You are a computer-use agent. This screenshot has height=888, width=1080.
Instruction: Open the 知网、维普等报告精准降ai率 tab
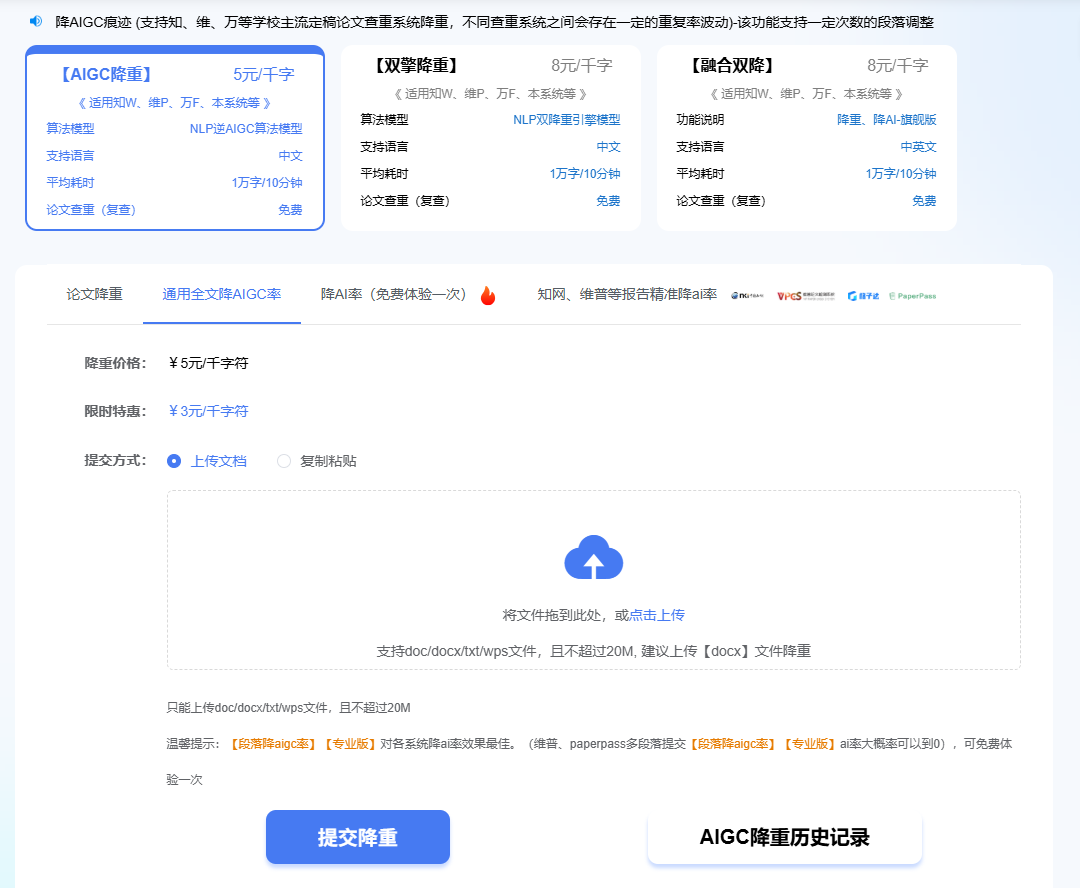tap(627, 294)
